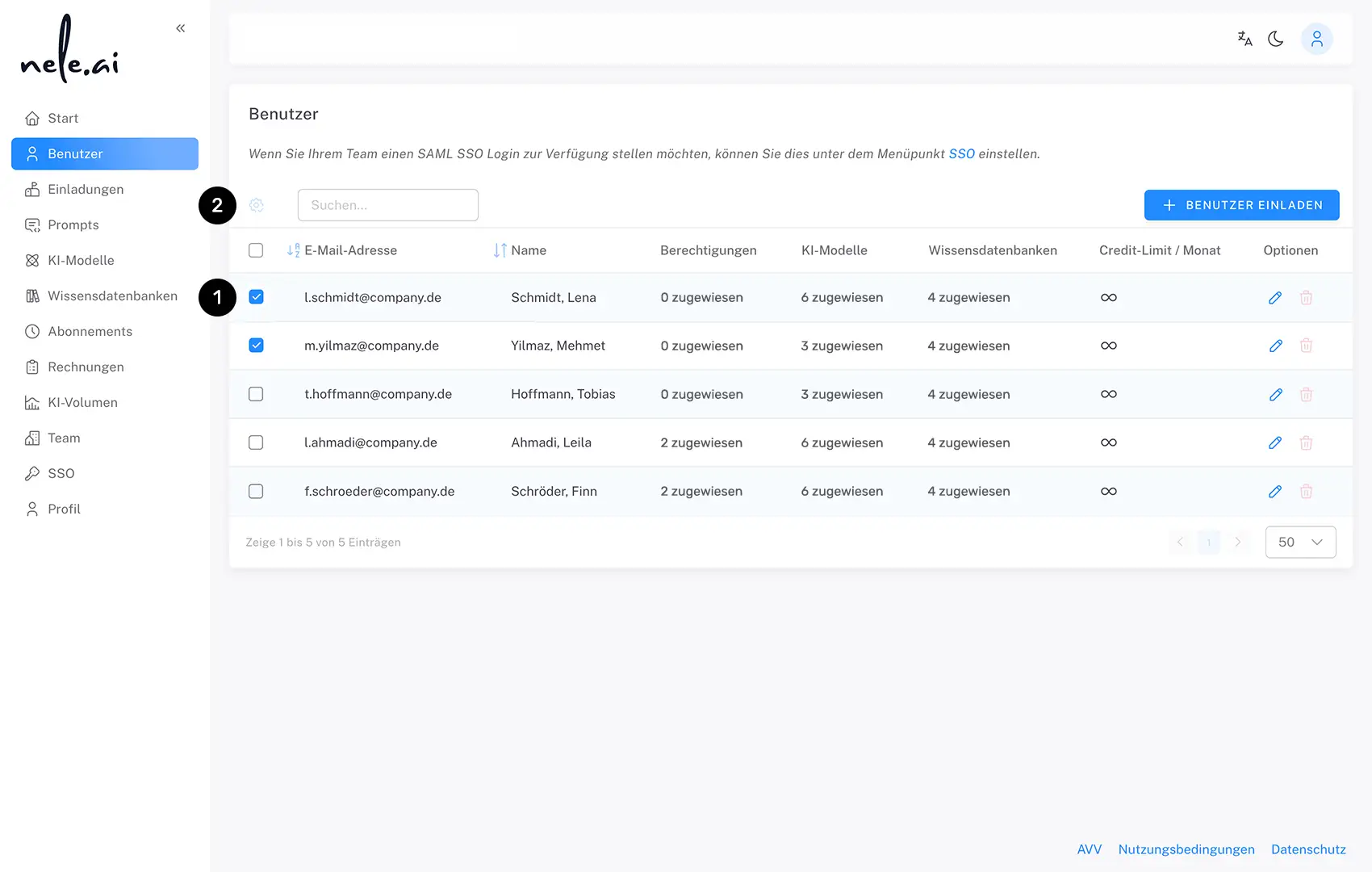Click the name Ahmadi, Leila
This screenshot has height=872, width=1372.
551,442
